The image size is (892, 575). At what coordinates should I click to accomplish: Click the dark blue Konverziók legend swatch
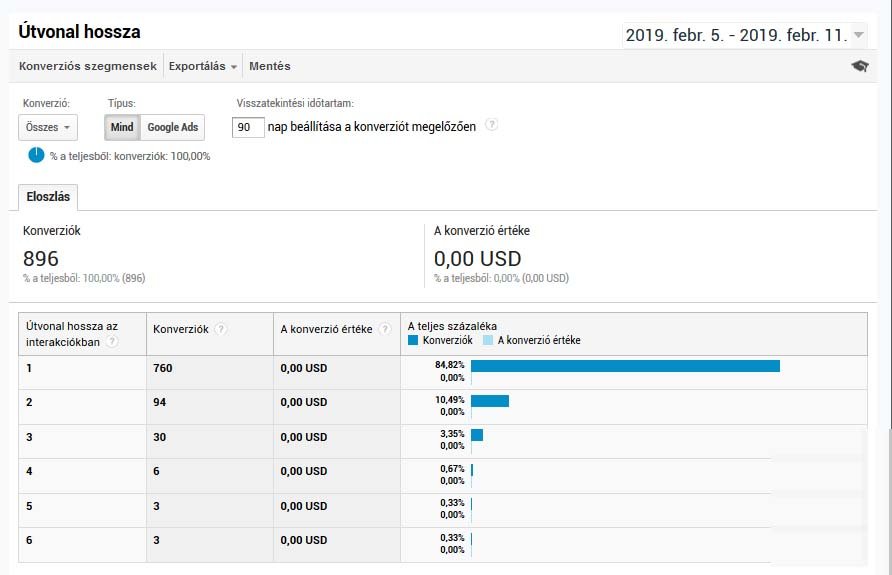pyautogui.click(x=414, y=340)
